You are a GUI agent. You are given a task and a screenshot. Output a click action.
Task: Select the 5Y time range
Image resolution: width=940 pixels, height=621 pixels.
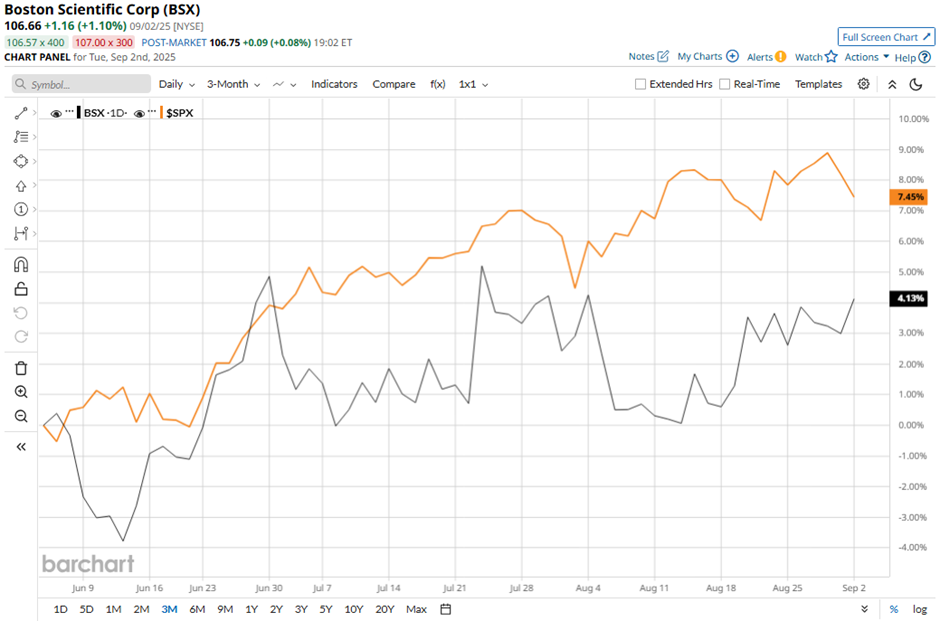pos(326,609)
